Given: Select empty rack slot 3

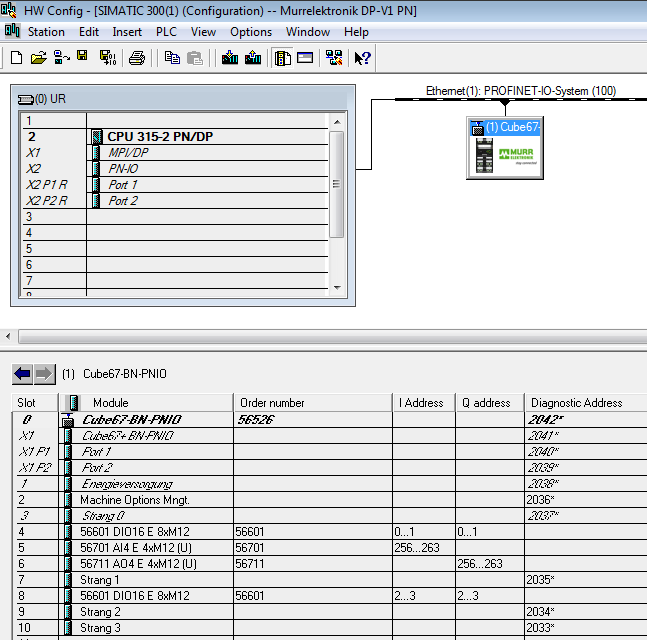Looking at the screenshot, I should point(175,217).
